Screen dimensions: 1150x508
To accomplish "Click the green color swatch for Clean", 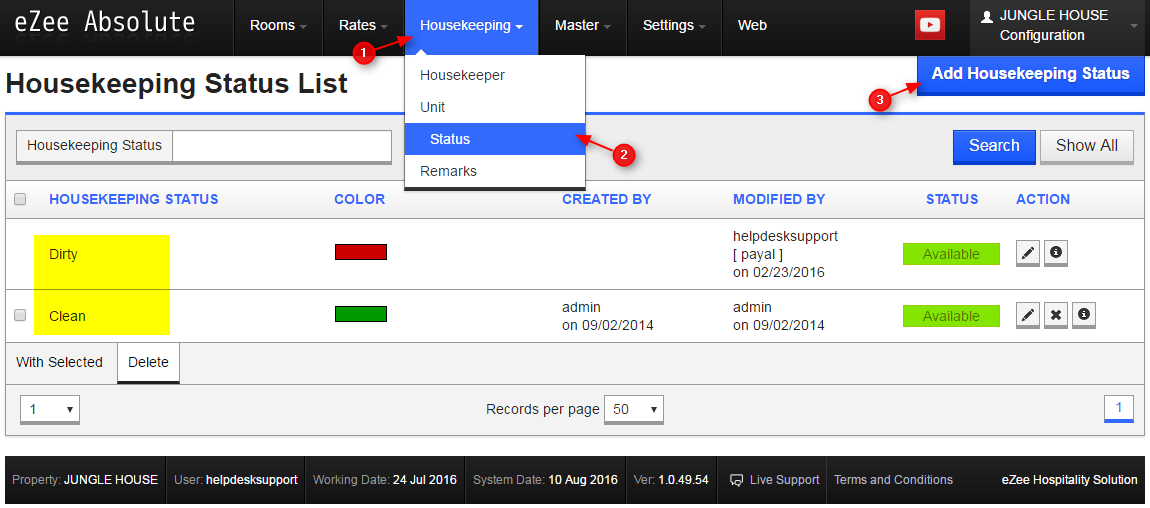I will pos(361,314).
